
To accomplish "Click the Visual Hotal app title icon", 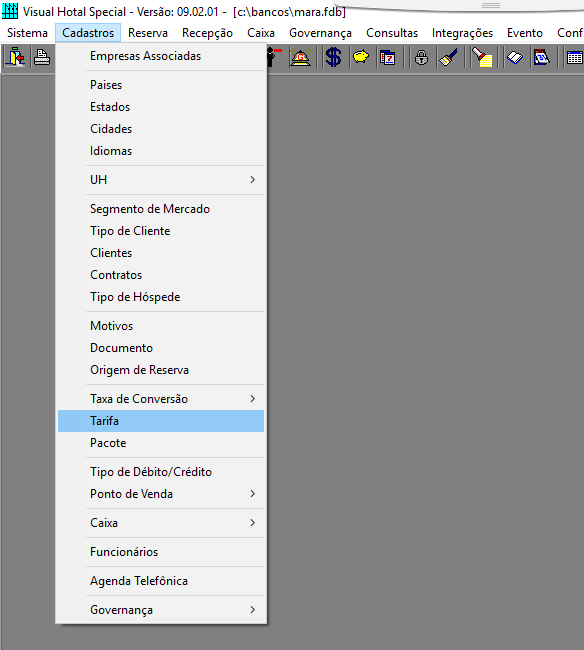I will 10,11.
